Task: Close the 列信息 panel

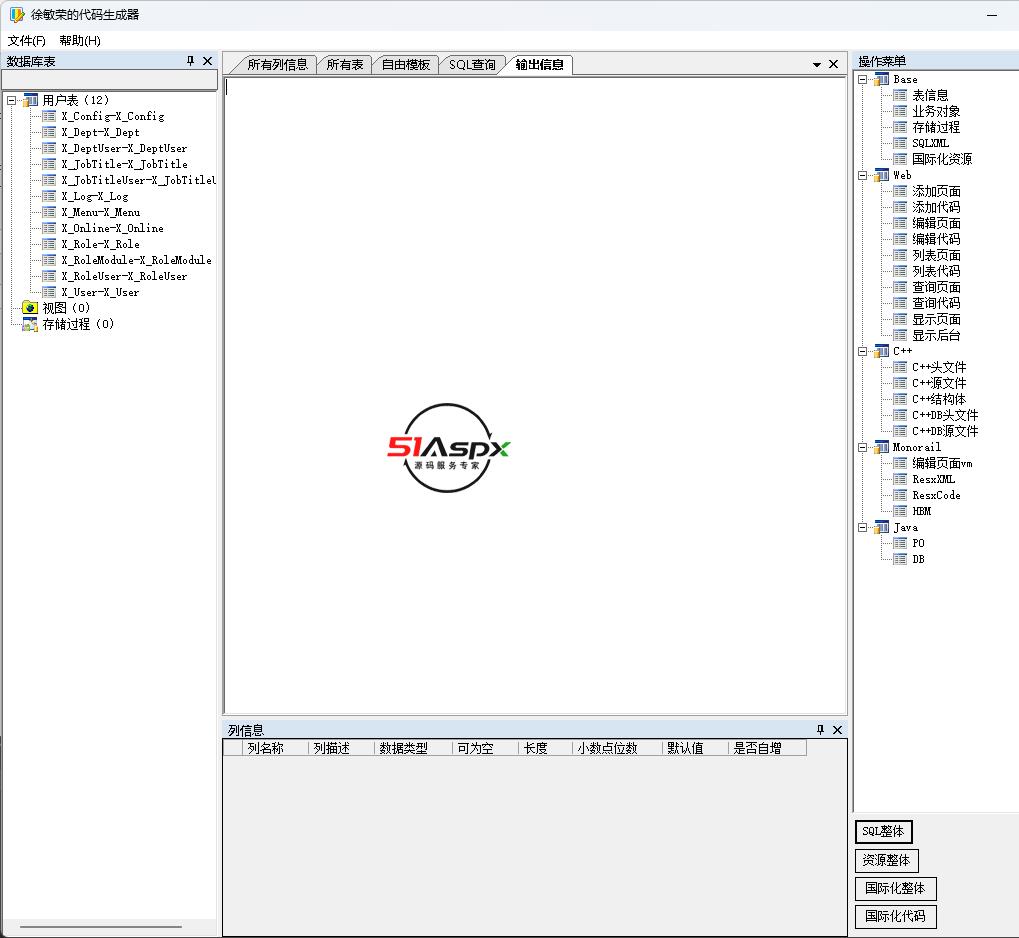Action: (x=837, y=729)
